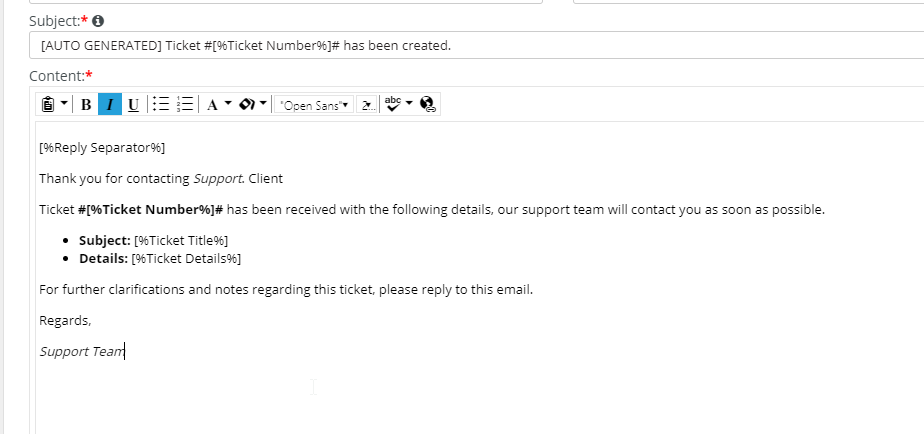Expand the background color dropdown arrow

tap(263, 104)
